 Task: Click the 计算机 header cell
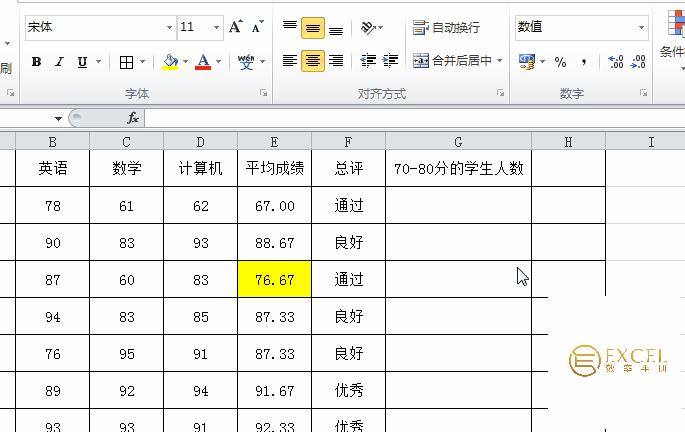coord(201,168)
